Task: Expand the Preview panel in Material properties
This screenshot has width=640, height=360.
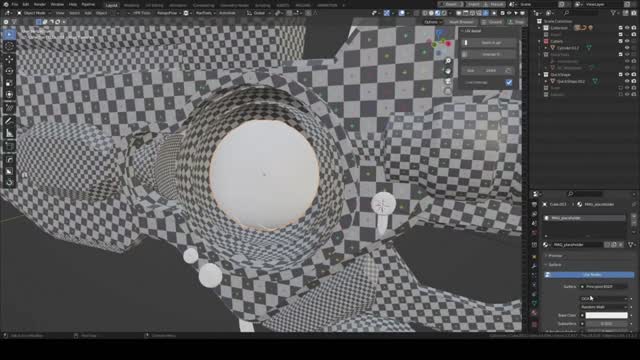Action: 555,256
